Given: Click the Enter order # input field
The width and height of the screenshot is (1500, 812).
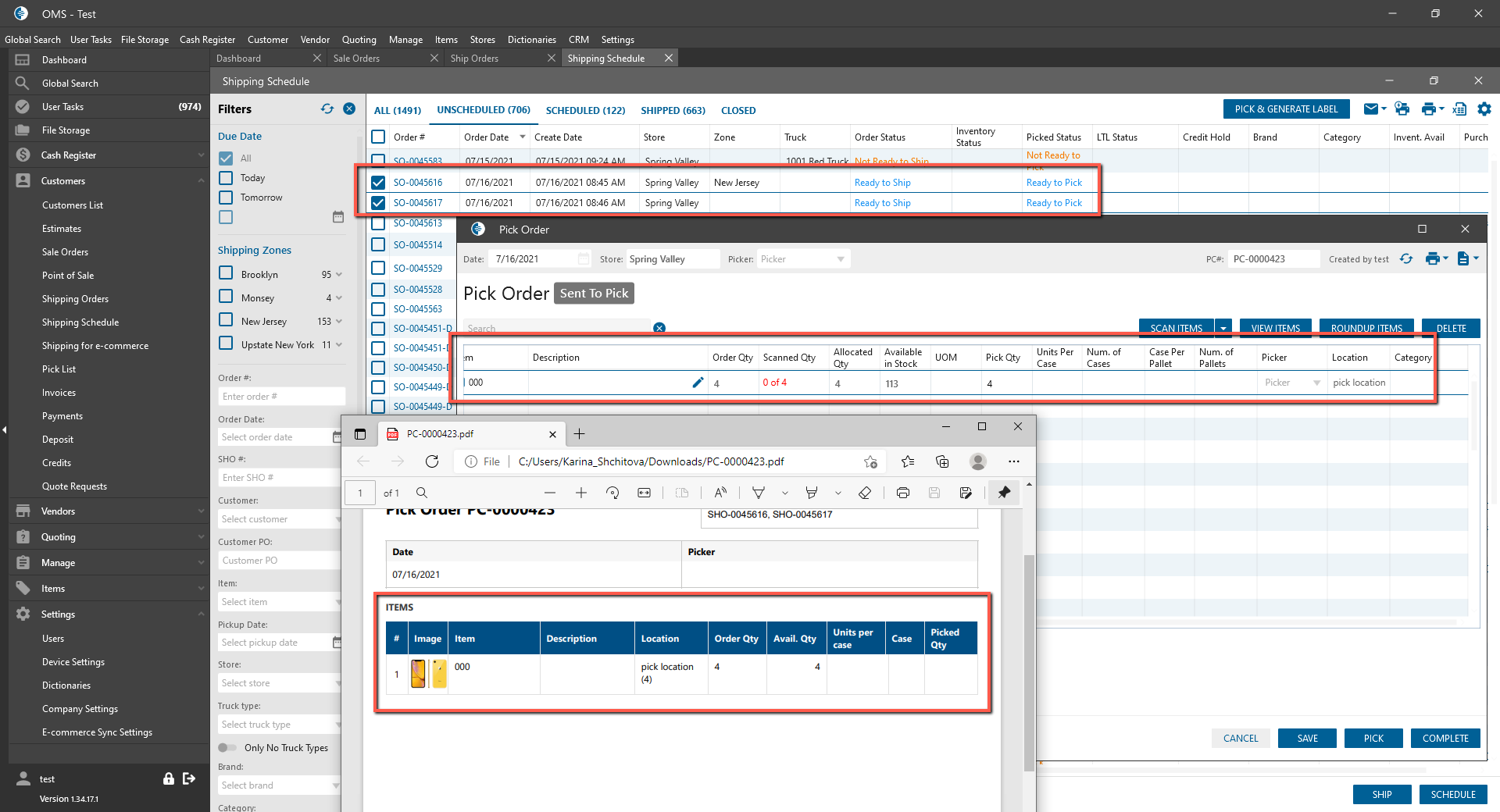Looking at the screenshot, I should point(281,397).
